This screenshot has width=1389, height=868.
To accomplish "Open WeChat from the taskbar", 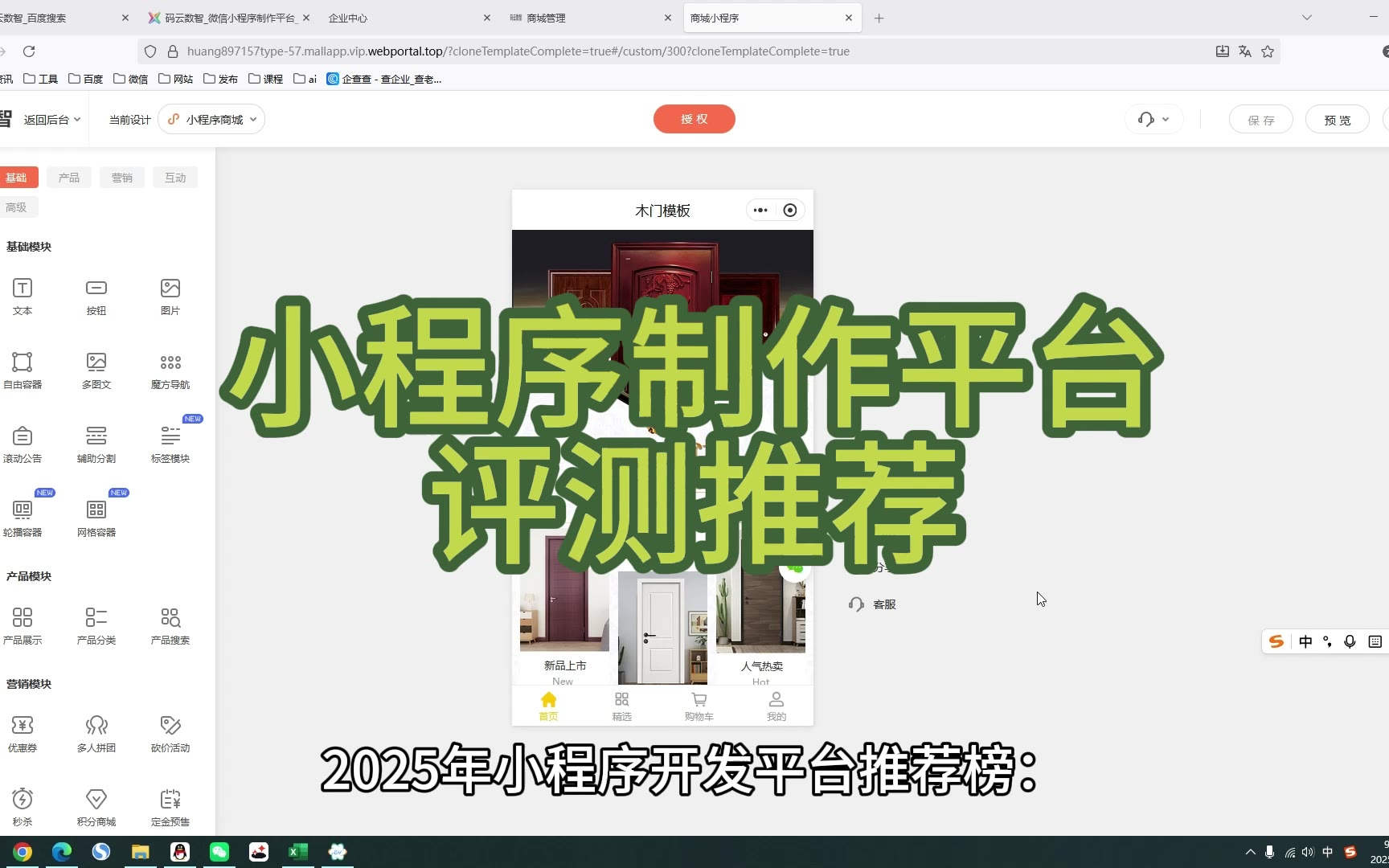I will (x=219, y=852).
